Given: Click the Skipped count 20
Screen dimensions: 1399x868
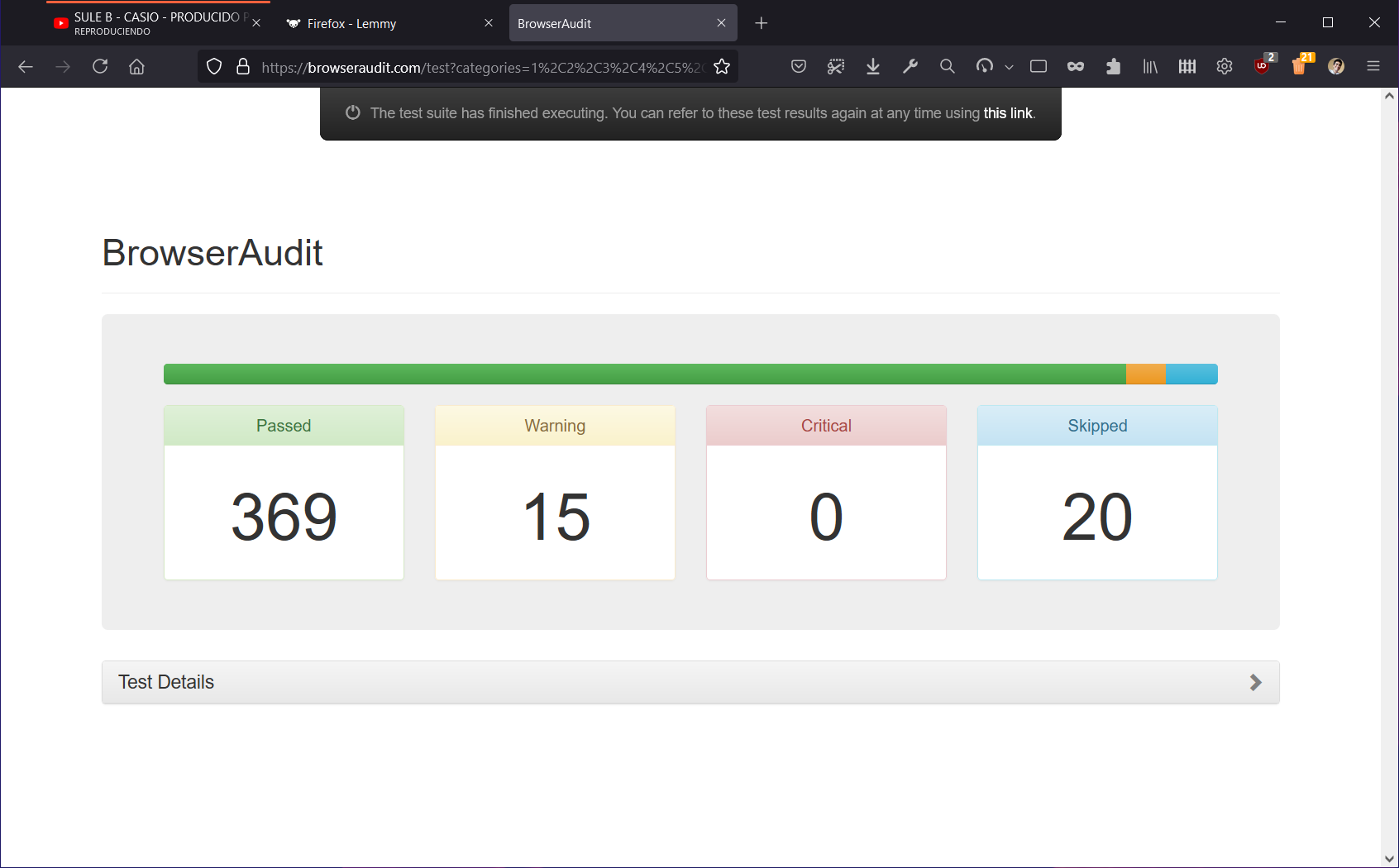Looking at the screenshot, I should [1097, 517].
